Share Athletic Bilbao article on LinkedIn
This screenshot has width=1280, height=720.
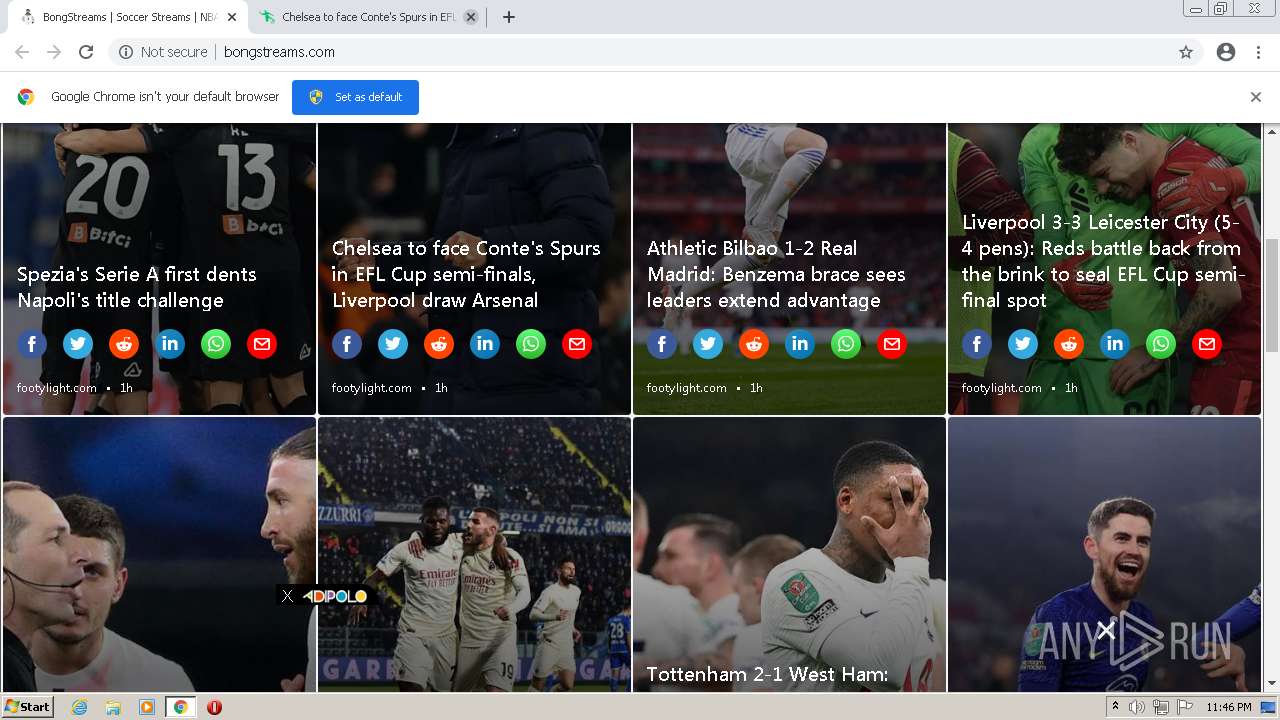(x=800, y=344)
